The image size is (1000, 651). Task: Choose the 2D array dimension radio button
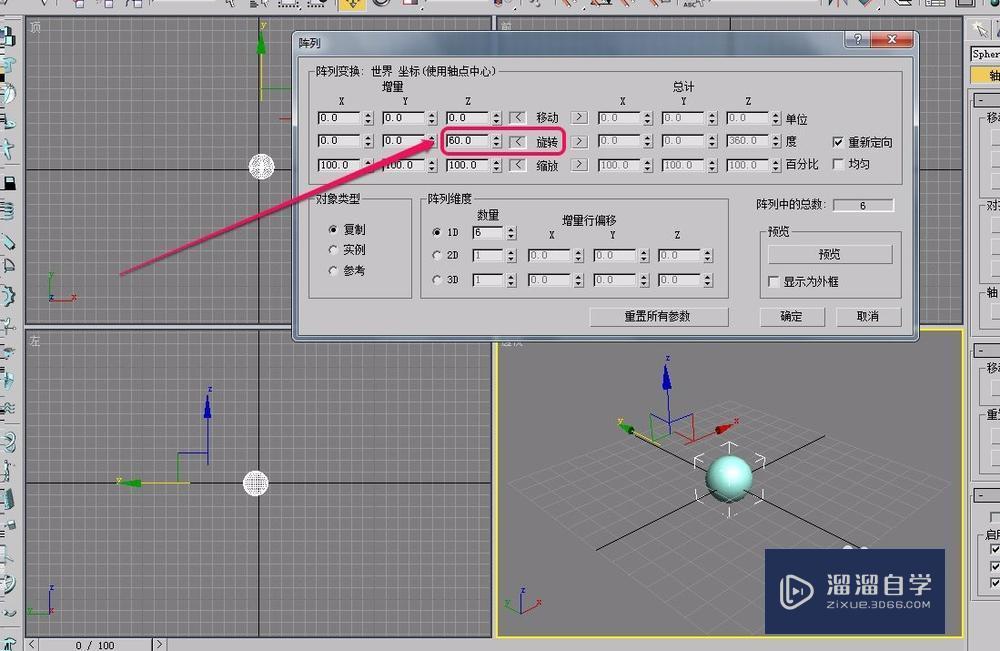click(437, 255)
